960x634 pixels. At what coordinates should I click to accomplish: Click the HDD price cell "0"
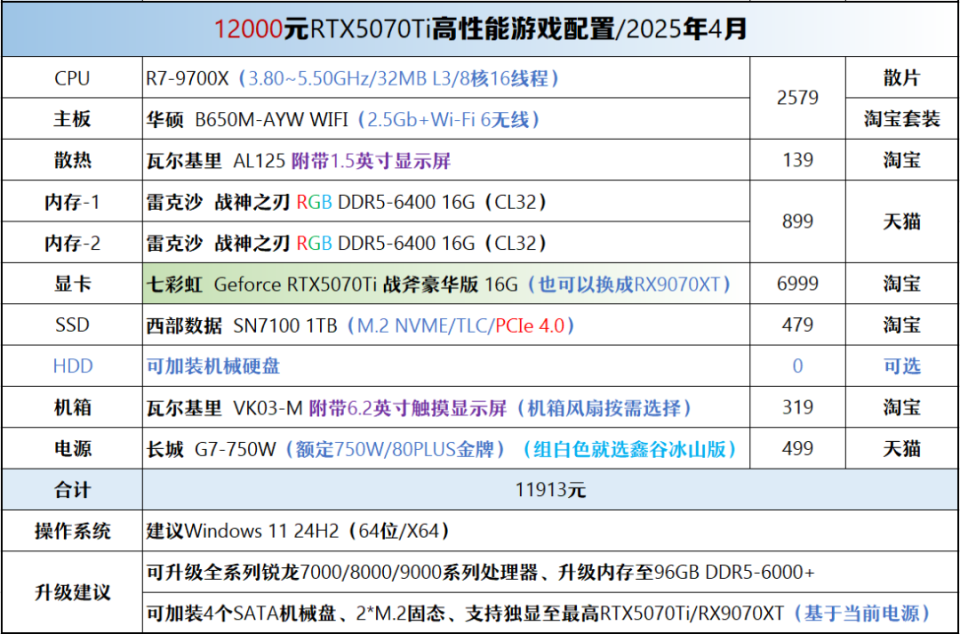point(798,366)
